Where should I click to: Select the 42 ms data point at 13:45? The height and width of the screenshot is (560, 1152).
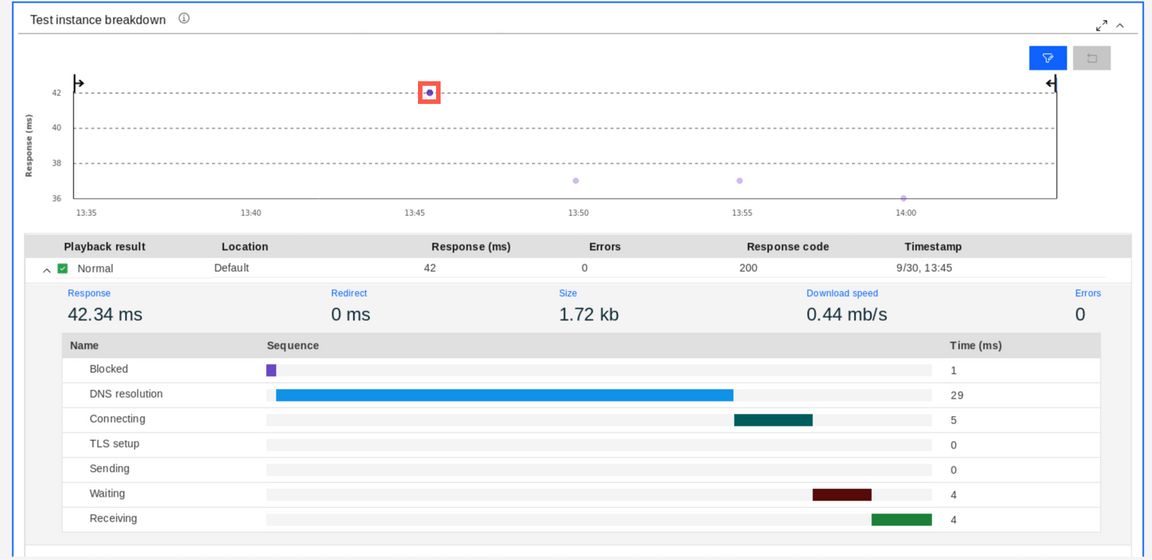pyautogui.click(x=429, y=93)
